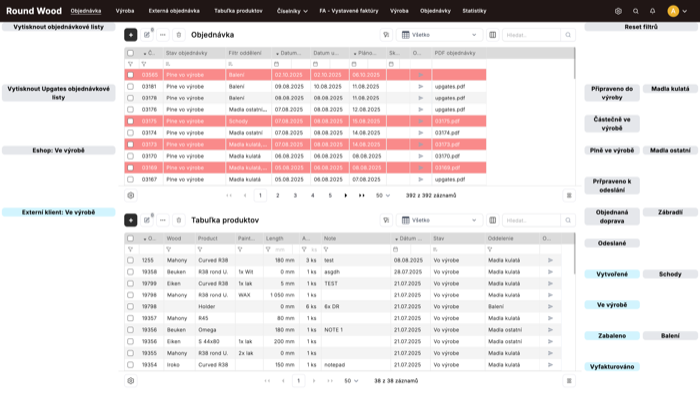
Task: Open Objednávky nav tab
Action: [435, 11]
